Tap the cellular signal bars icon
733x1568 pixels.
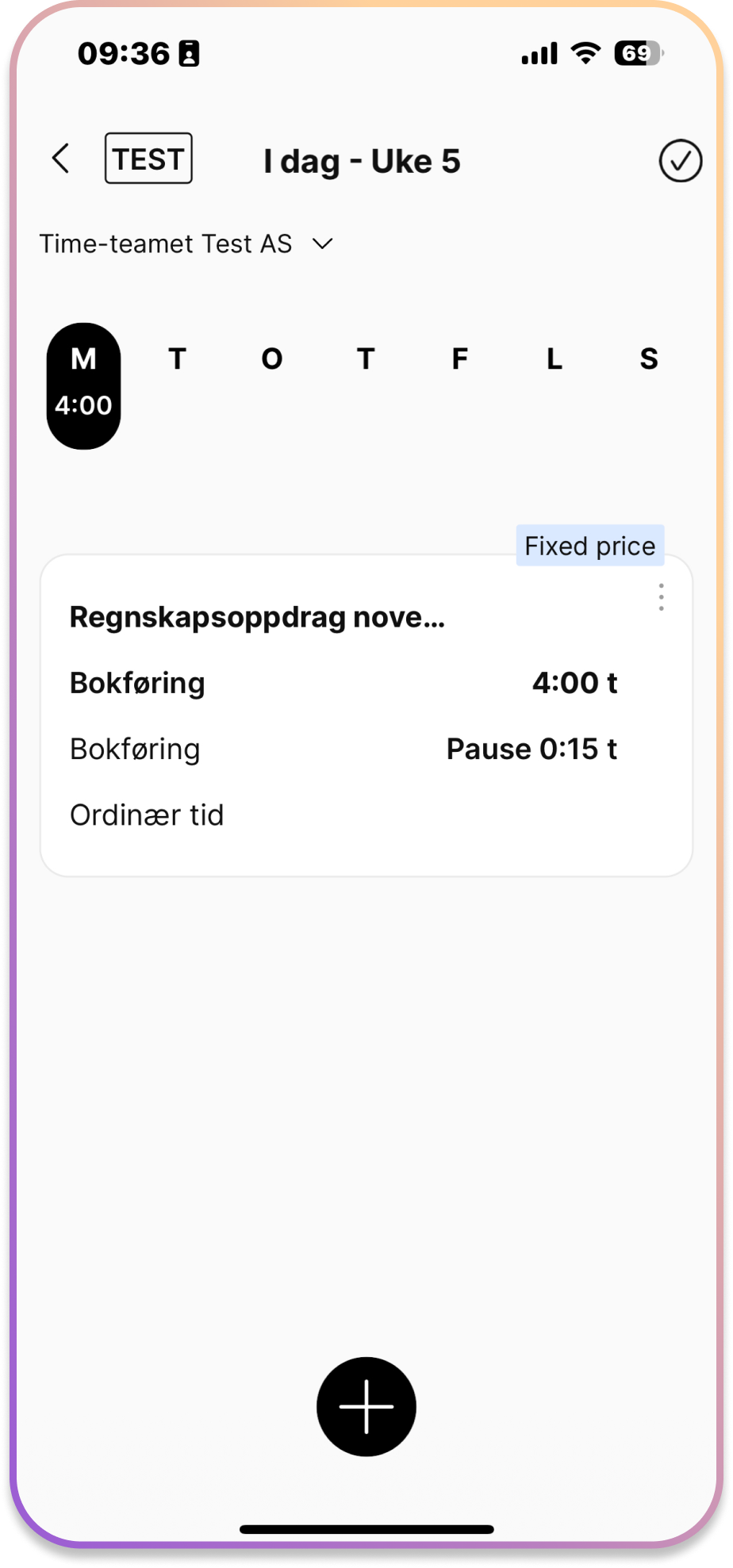point(539,54)
